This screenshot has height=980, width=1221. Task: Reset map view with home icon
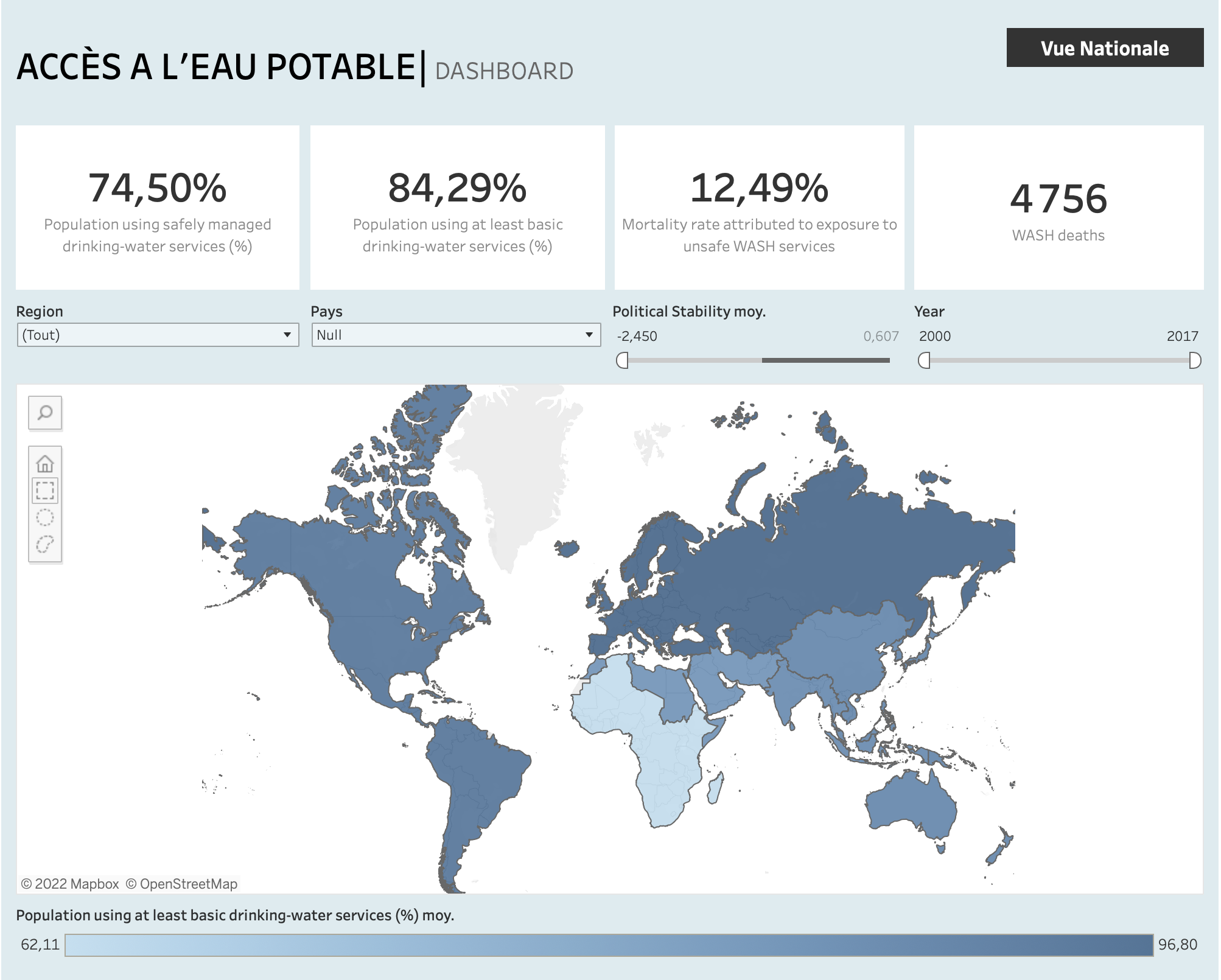[x=45, y=464]
